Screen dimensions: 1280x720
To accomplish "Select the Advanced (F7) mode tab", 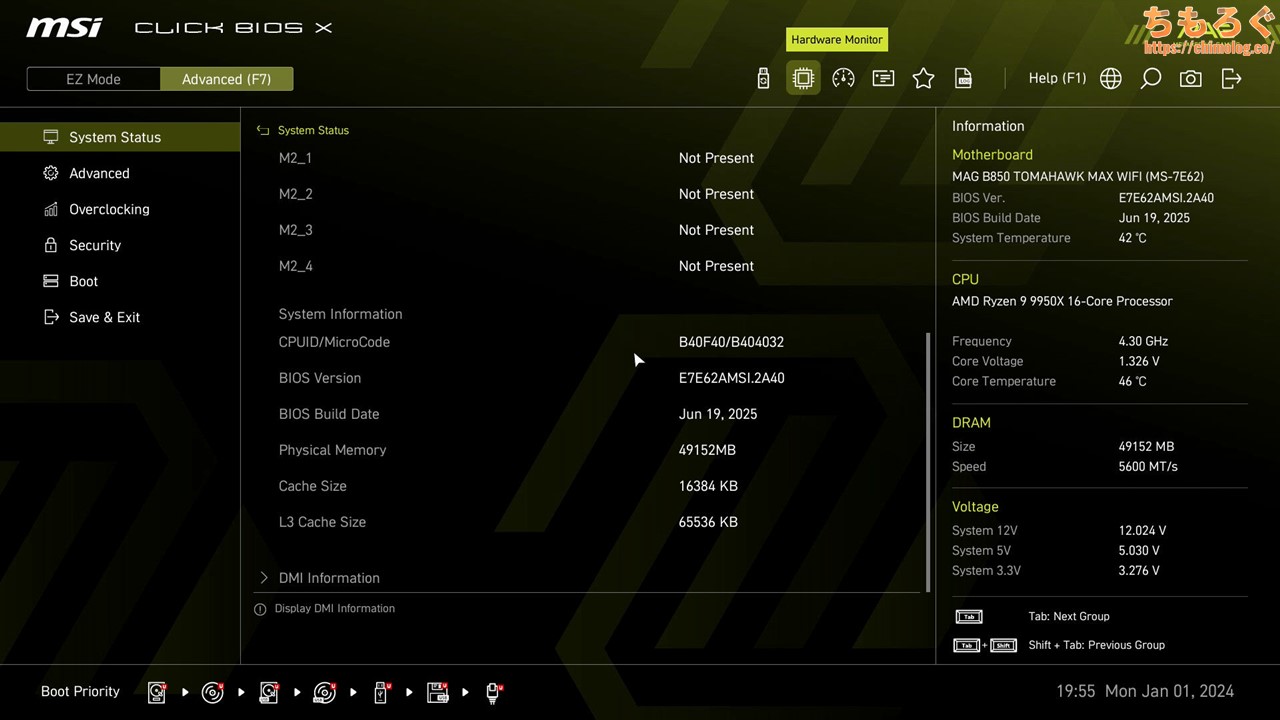I will pos(226,79).
